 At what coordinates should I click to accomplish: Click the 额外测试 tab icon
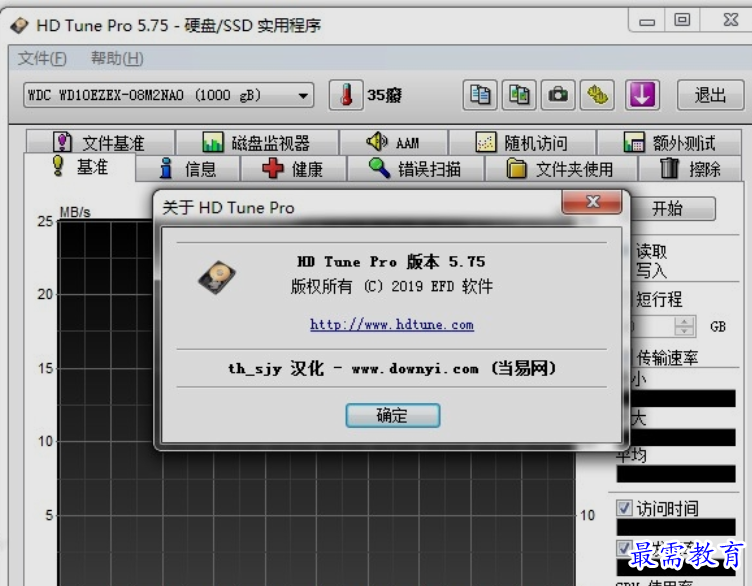634,142
